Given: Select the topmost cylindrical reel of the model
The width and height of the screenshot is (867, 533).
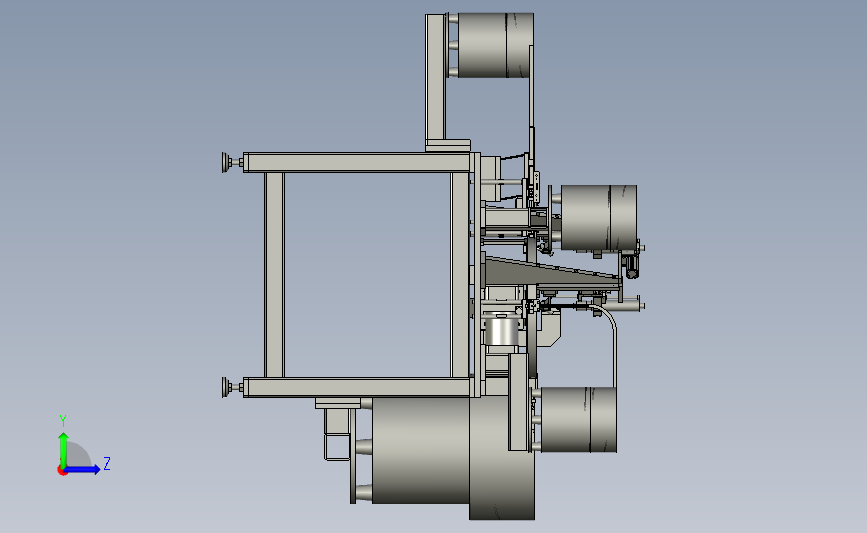Looking at the screenshot, I should point(495,45).
